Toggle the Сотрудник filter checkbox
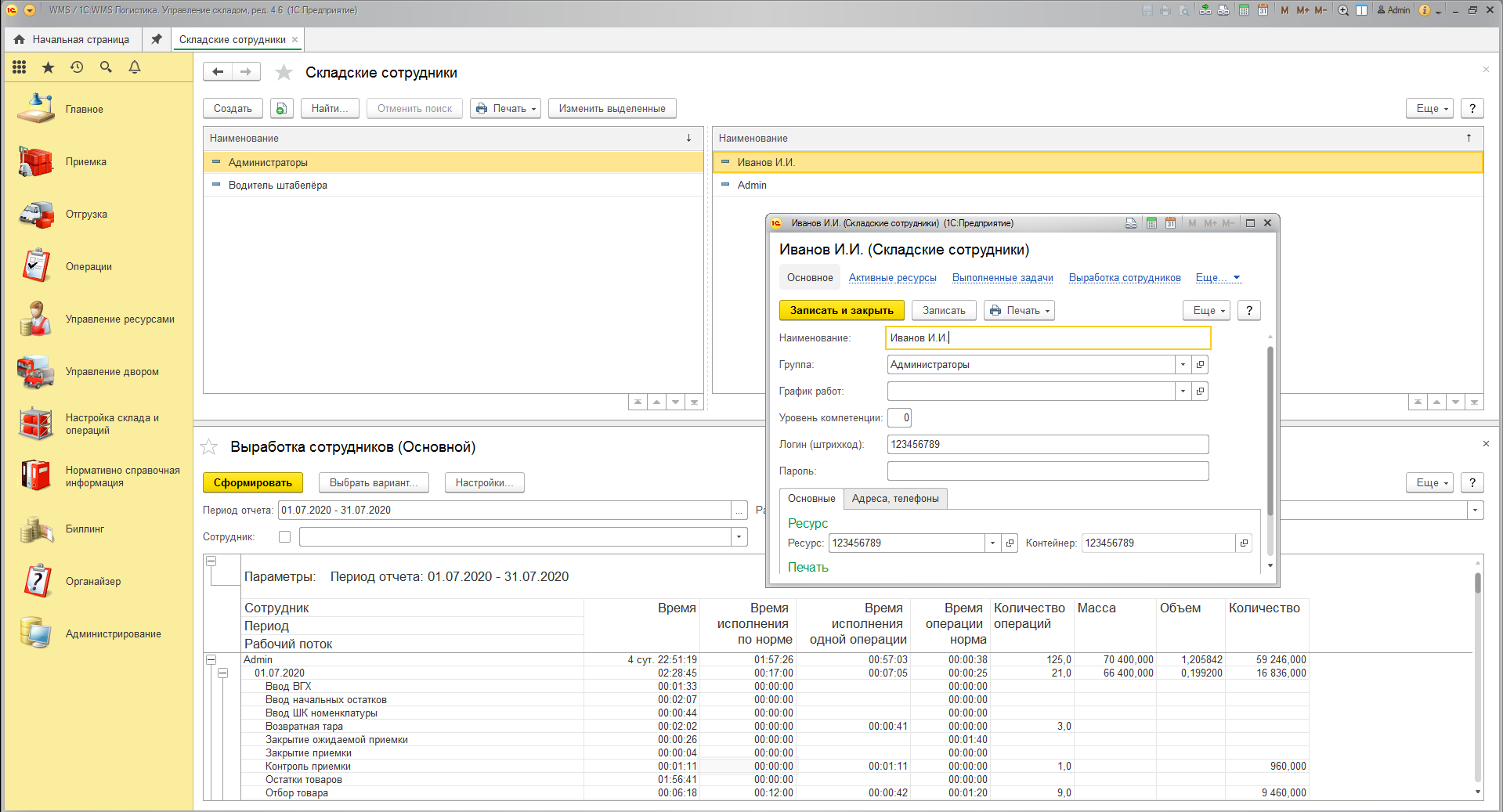 [x=284, y=537]
